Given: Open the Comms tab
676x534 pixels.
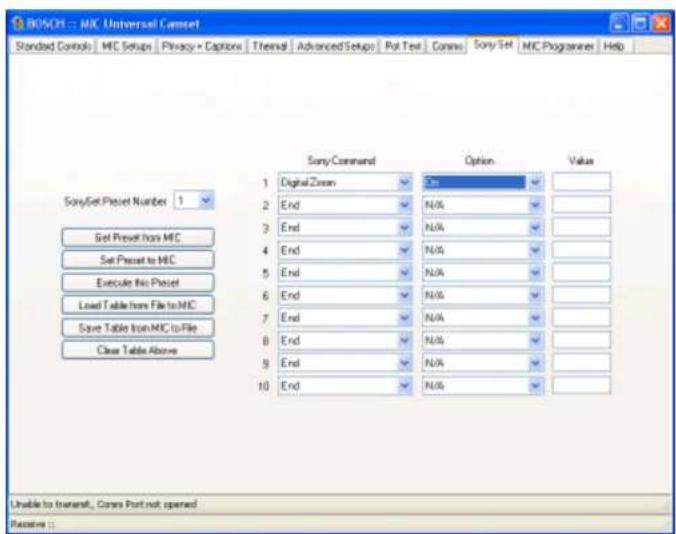Looking at the screenshot, I should (447, 46).
